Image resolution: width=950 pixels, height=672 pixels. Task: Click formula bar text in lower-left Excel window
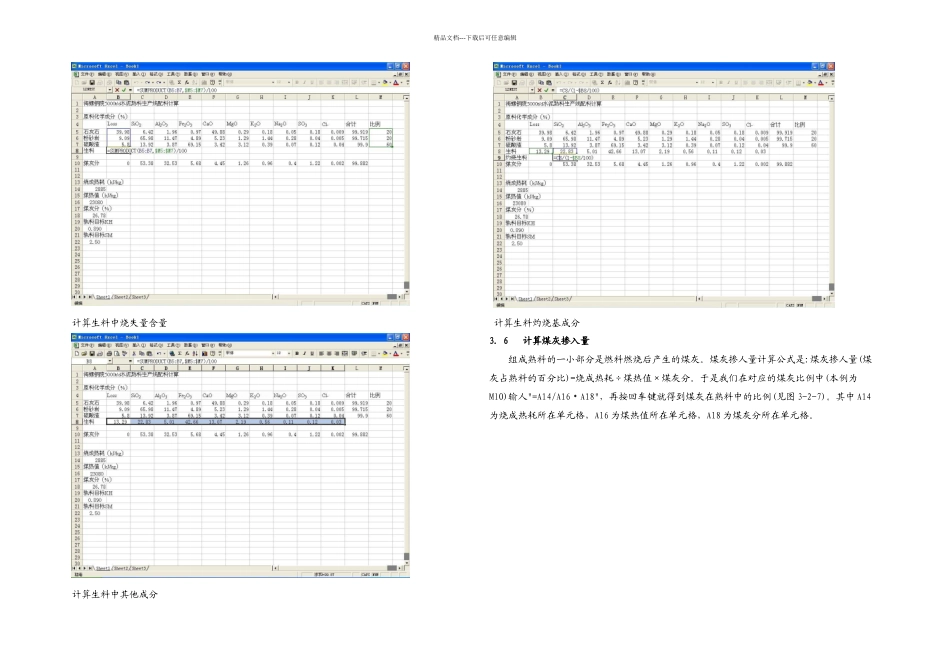point(178,361)
